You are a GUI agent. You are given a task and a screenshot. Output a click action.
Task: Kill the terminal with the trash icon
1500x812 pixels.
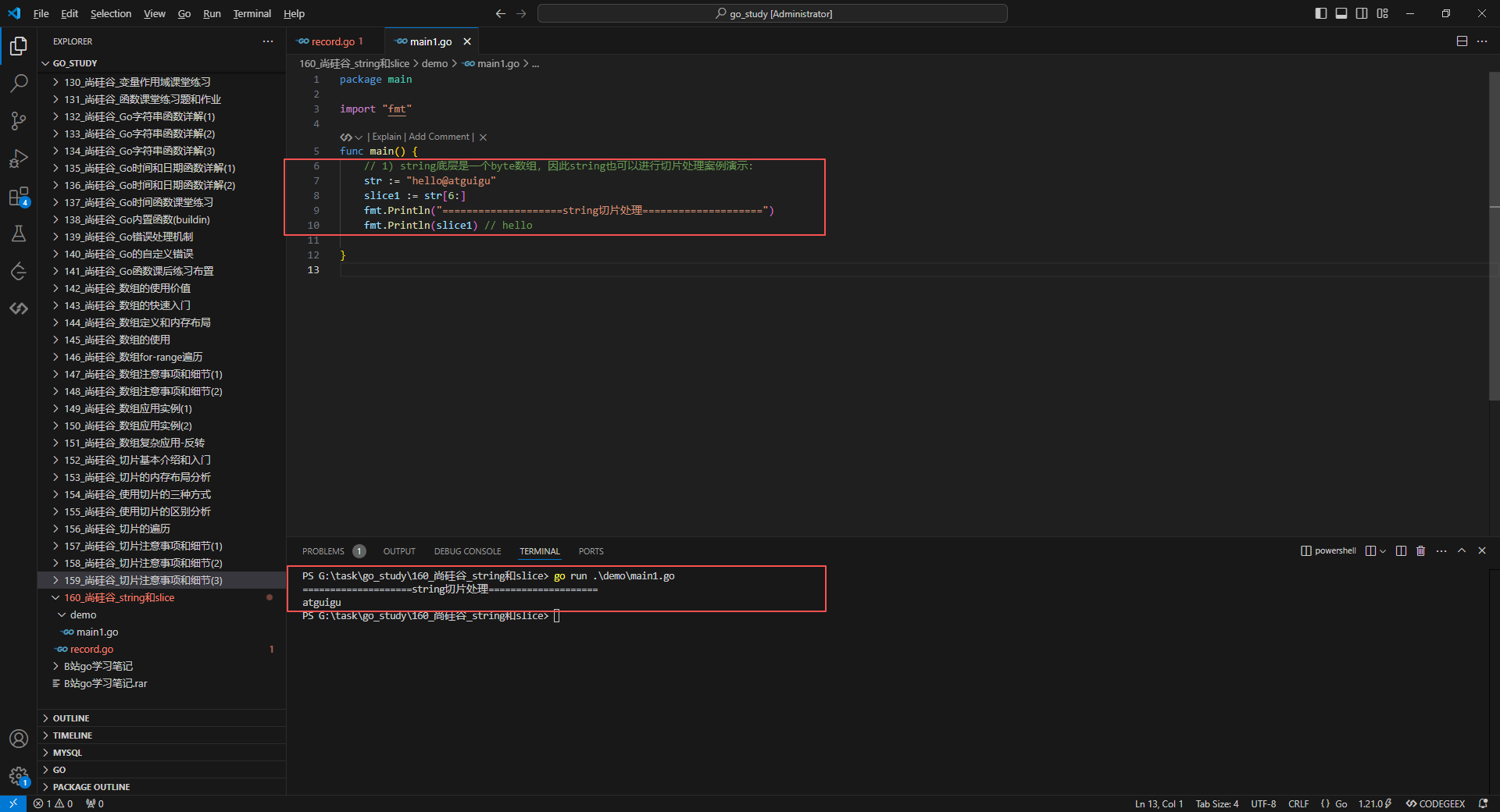coord(1421,551)
